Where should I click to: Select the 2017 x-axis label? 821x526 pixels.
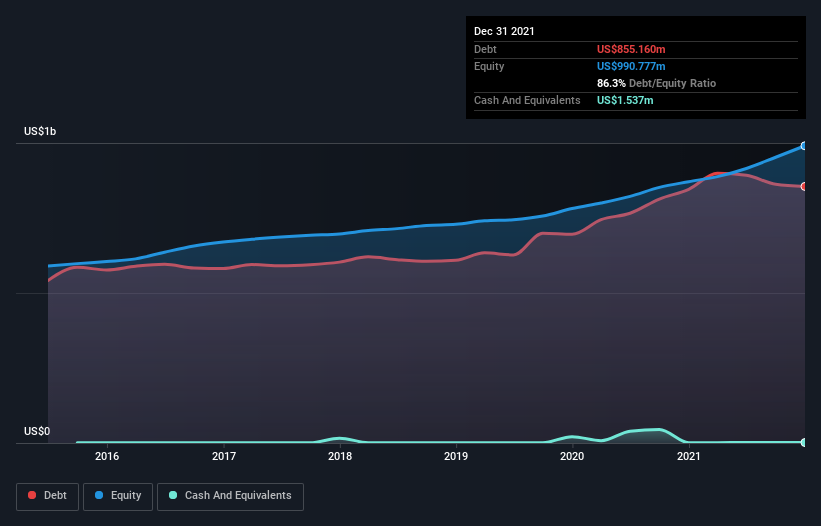coord(224,456)
